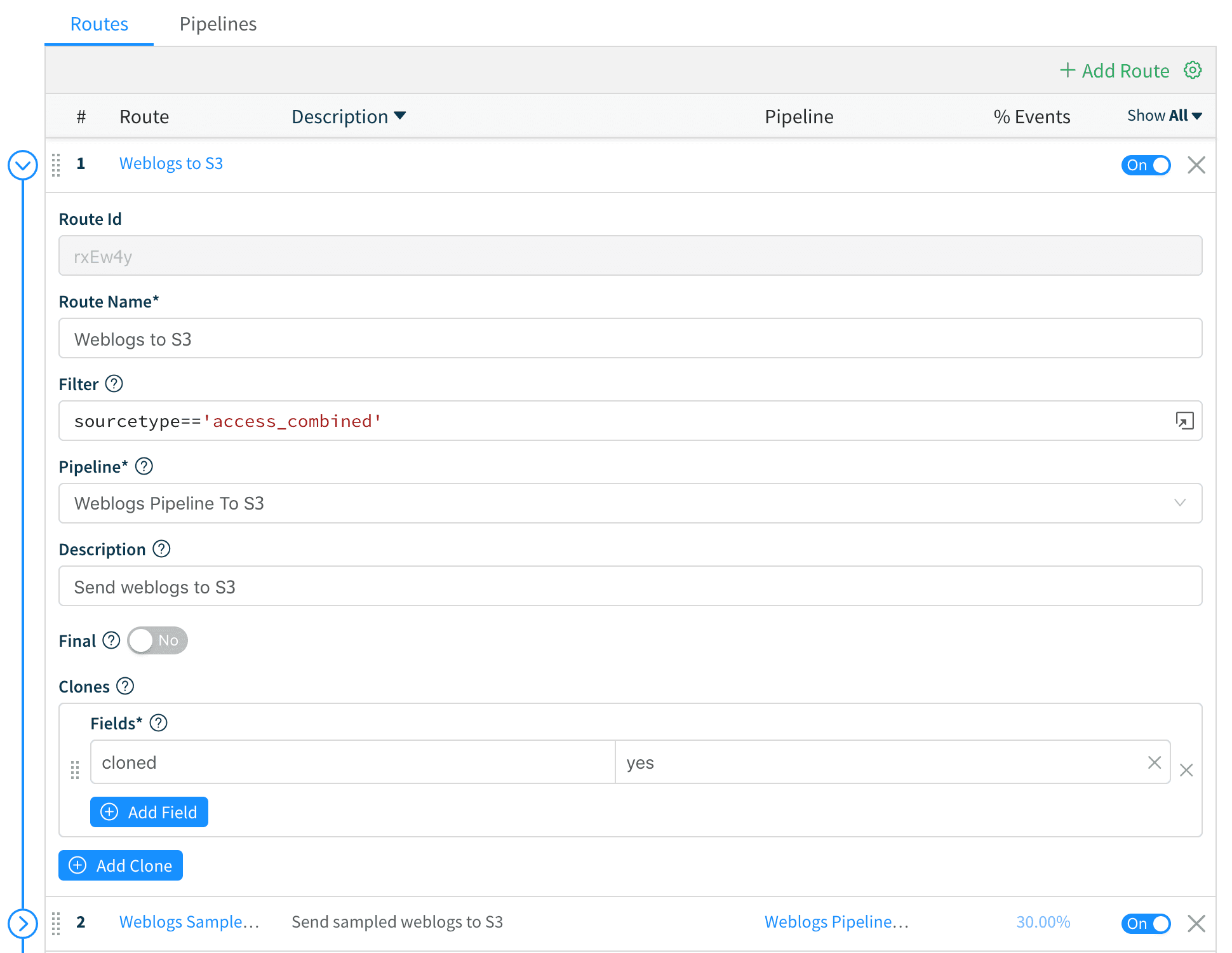Screen dimensions: 1232x953
Task: Click the Pipeline help question mark
Action: (x=144, y=466)
